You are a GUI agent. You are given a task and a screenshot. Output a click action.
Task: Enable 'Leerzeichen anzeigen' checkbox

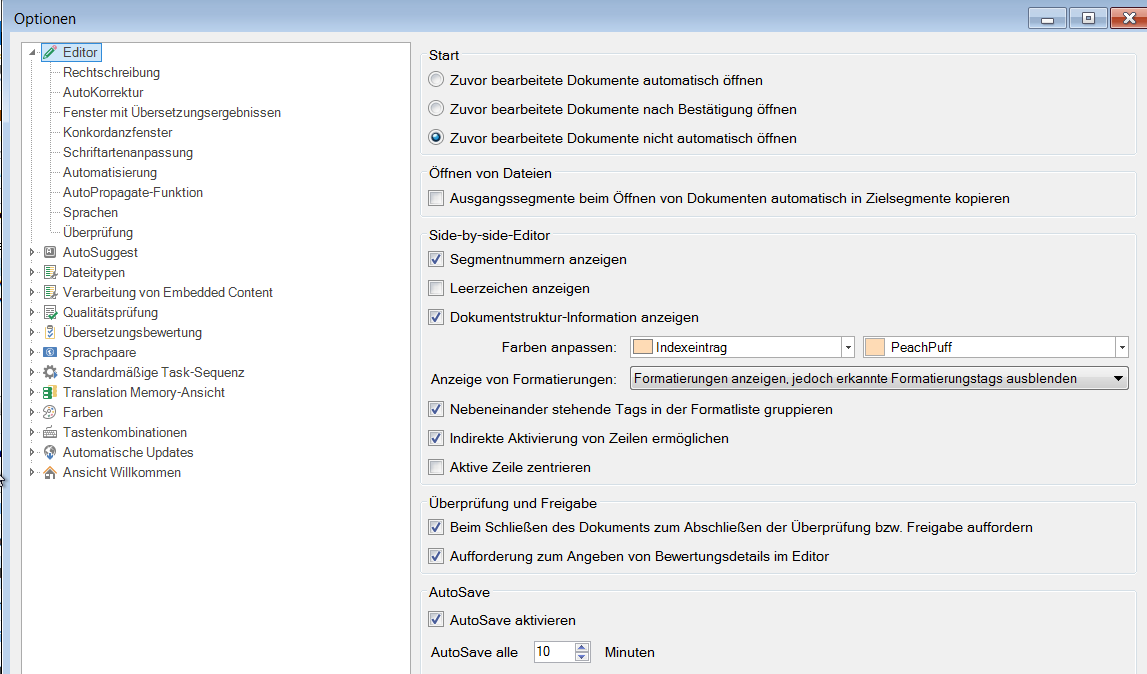click(436, 288)
